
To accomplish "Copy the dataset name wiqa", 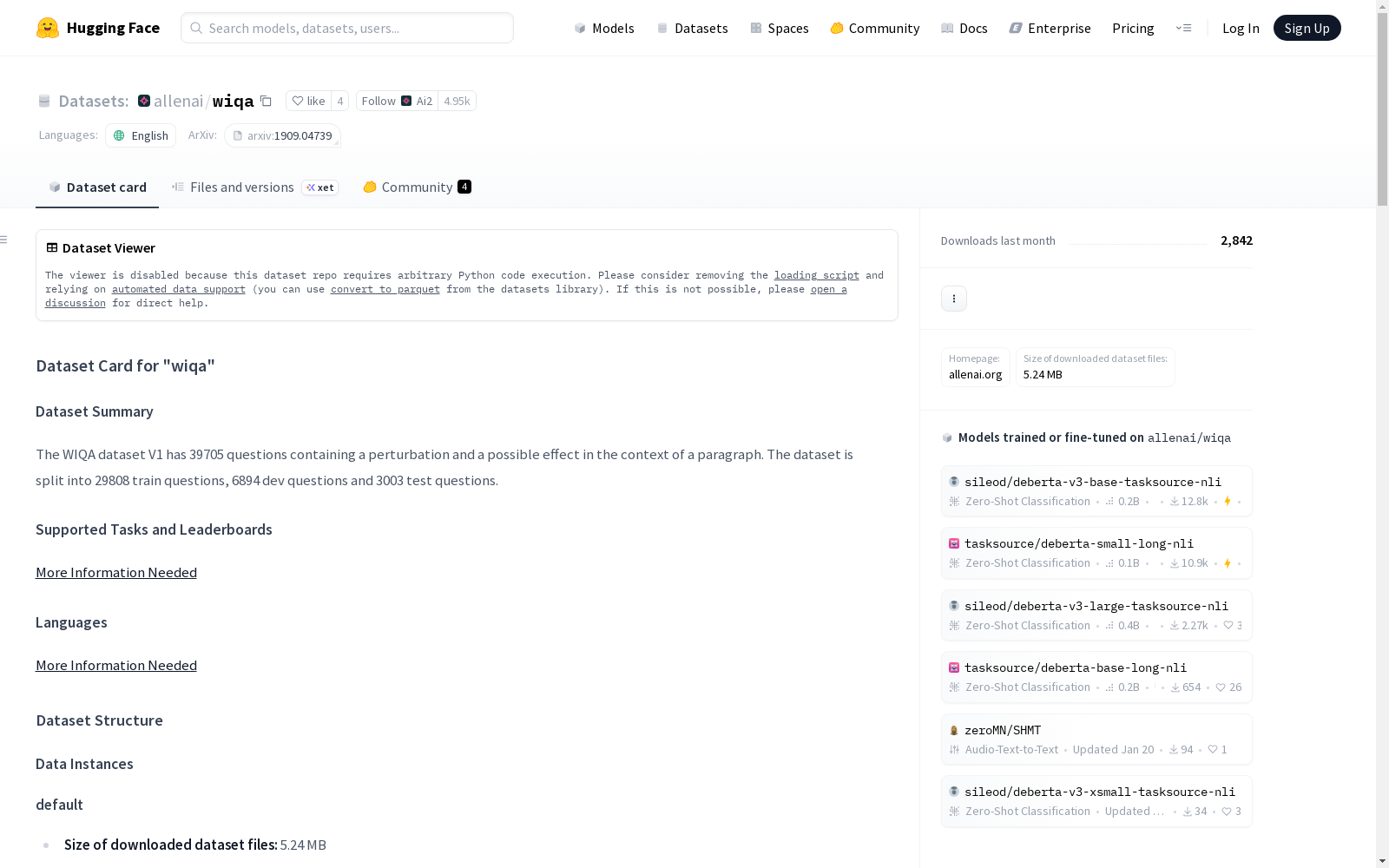I will (267, 101).
